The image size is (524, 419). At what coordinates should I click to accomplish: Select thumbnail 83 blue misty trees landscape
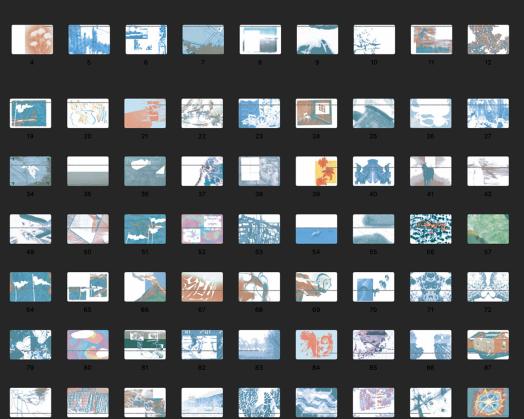click(259, 345)
